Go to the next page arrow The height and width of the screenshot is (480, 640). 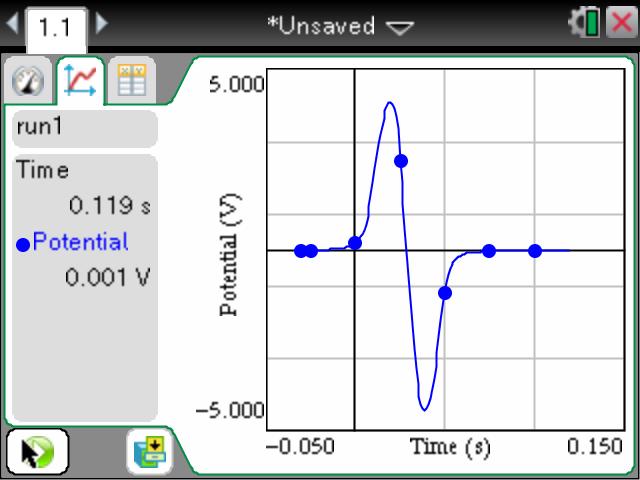101,24
